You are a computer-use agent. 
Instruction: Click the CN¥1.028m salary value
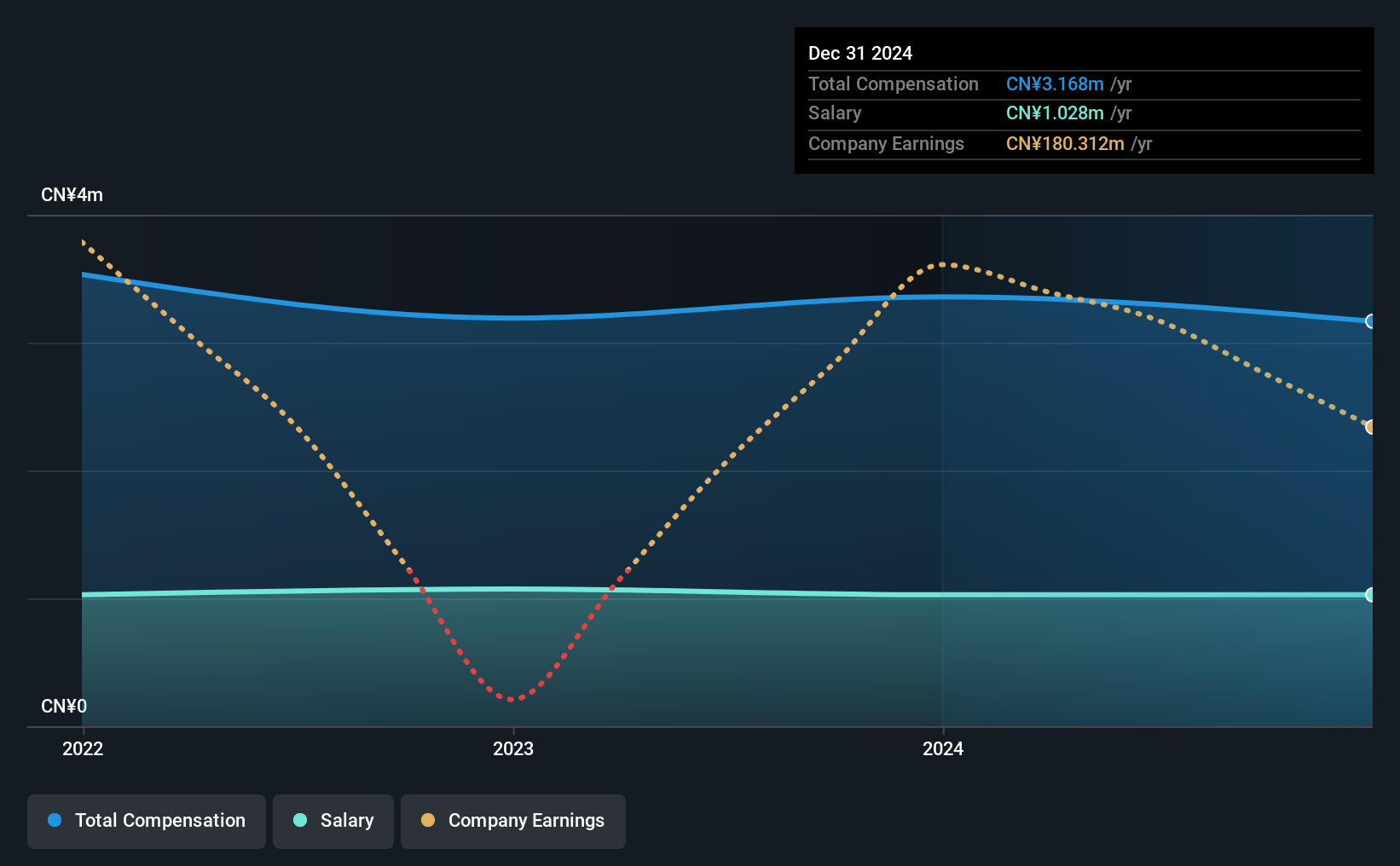[1055, 113]
